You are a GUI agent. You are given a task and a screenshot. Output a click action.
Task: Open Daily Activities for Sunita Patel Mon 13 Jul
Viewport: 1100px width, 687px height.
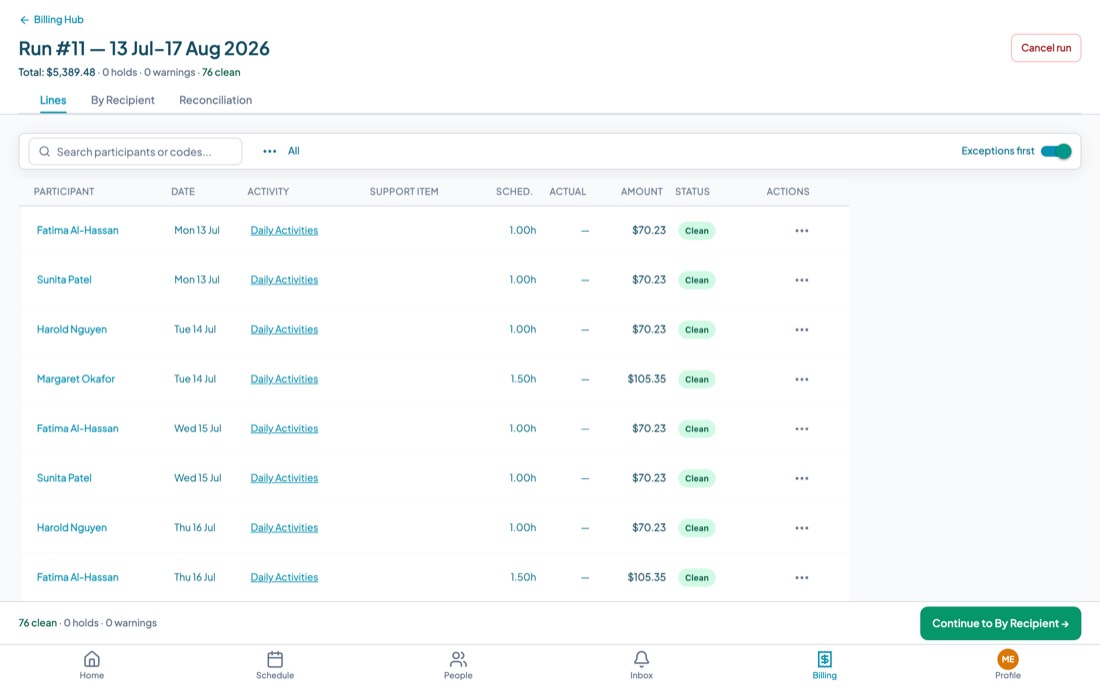coord(284,279)
